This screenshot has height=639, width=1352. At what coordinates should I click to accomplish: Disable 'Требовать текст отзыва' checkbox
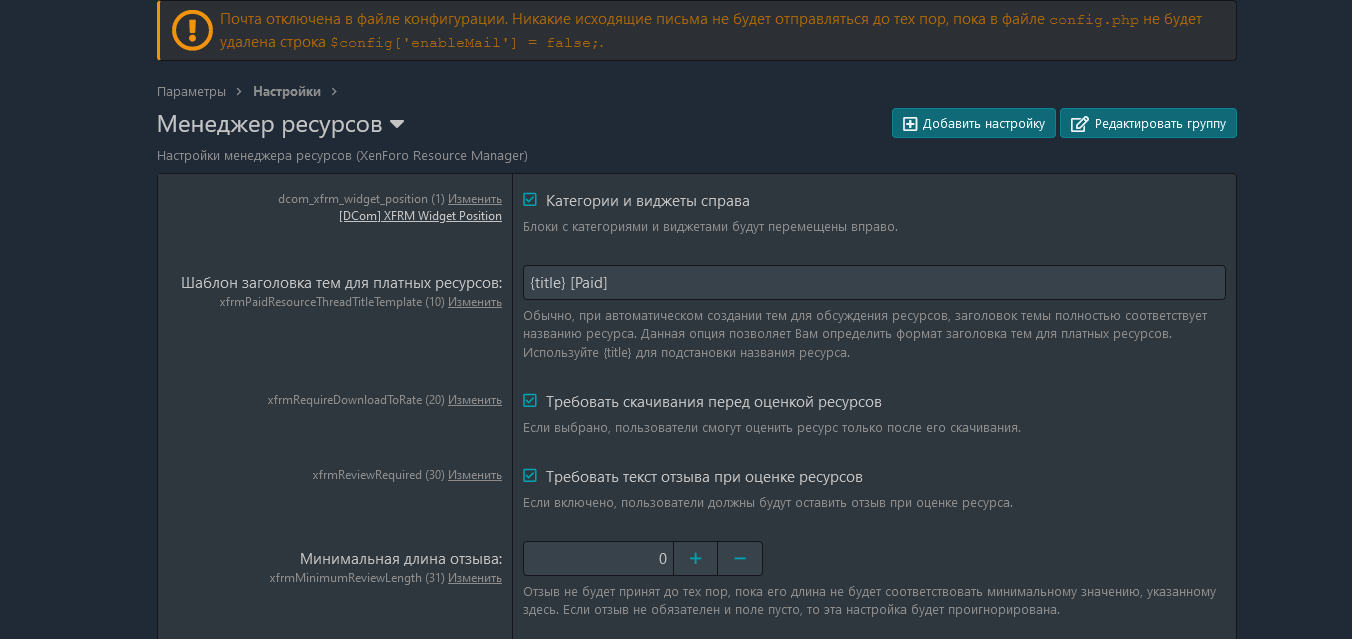pyautogui.click(x=530, y=476)
